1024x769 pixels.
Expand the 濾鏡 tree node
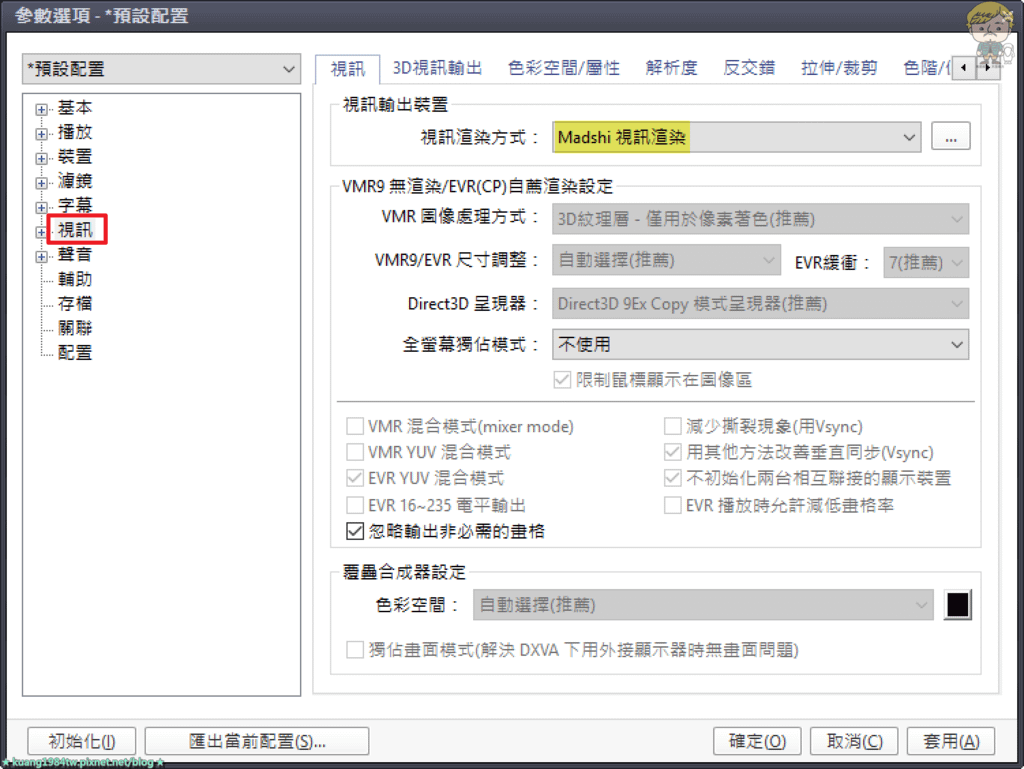click(x=41, y=183)
